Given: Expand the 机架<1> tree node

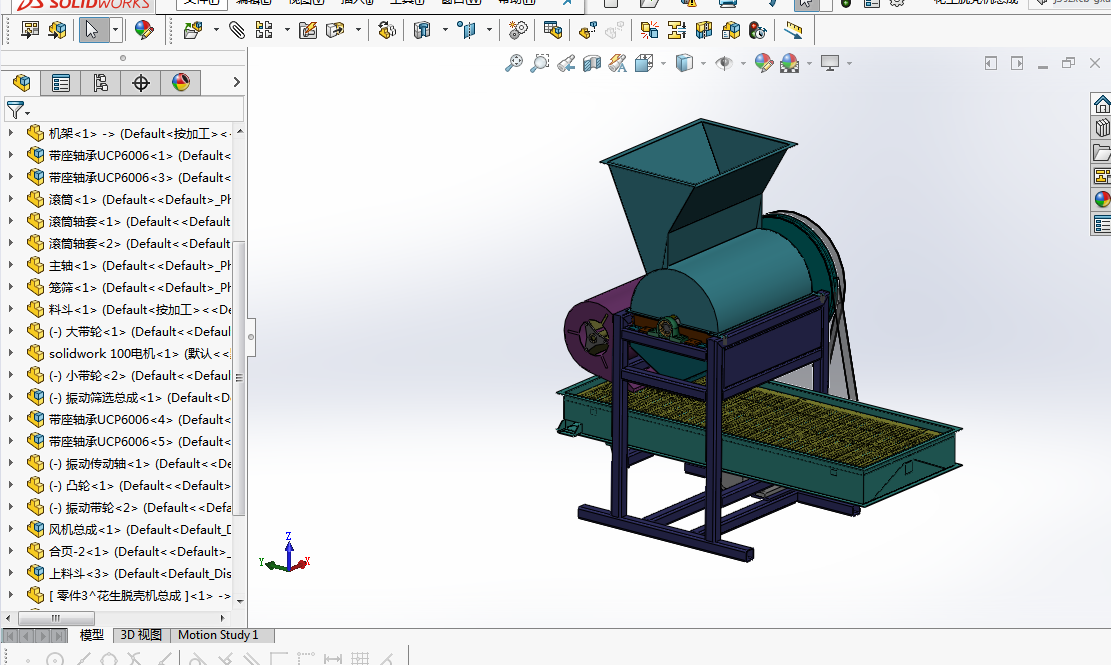Looking at the screenshot, I should pyautogui.click(x=11, y=133).
